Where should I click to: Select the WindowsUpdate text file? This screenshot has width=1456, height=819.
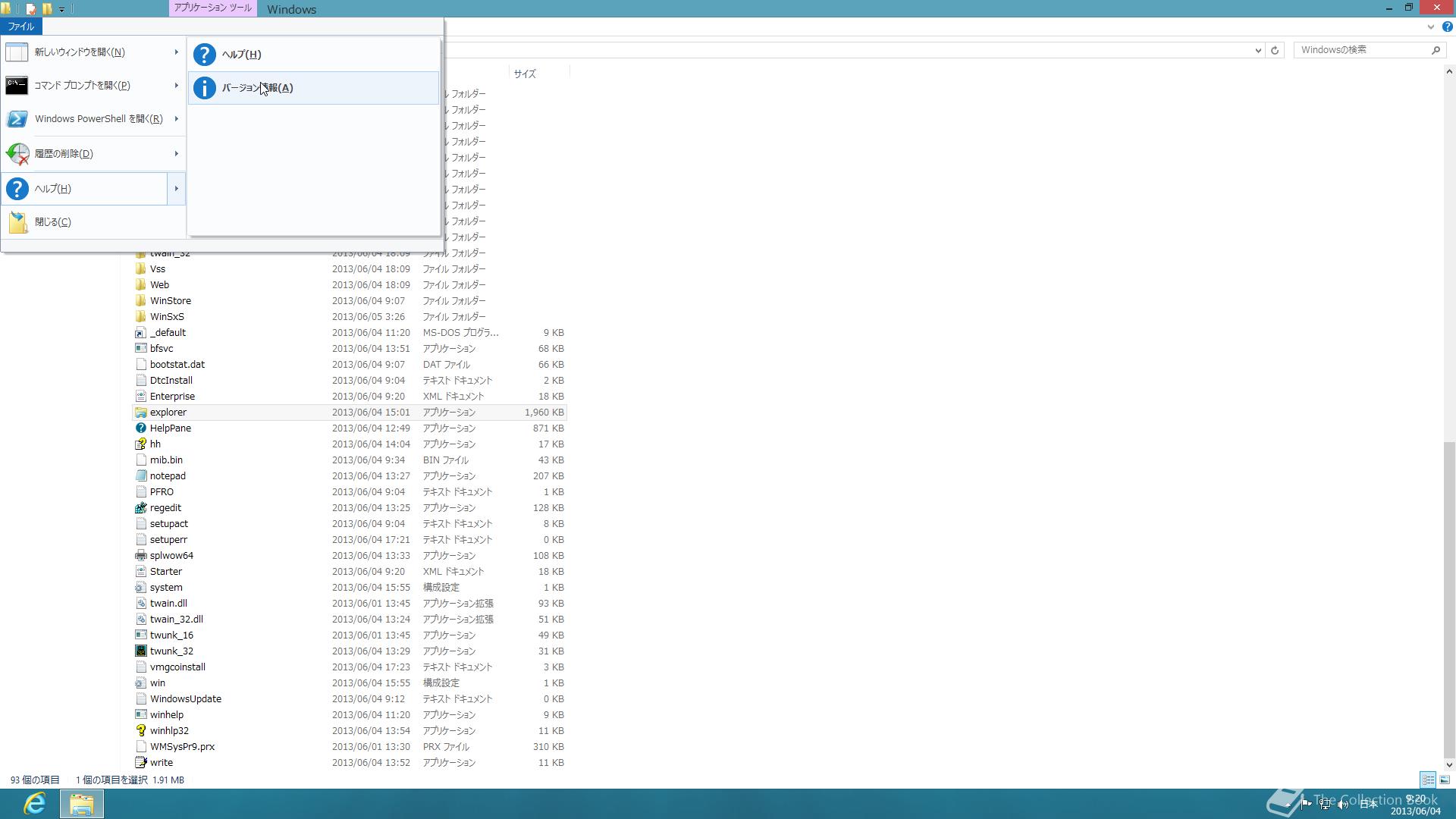tap(350, 699)
